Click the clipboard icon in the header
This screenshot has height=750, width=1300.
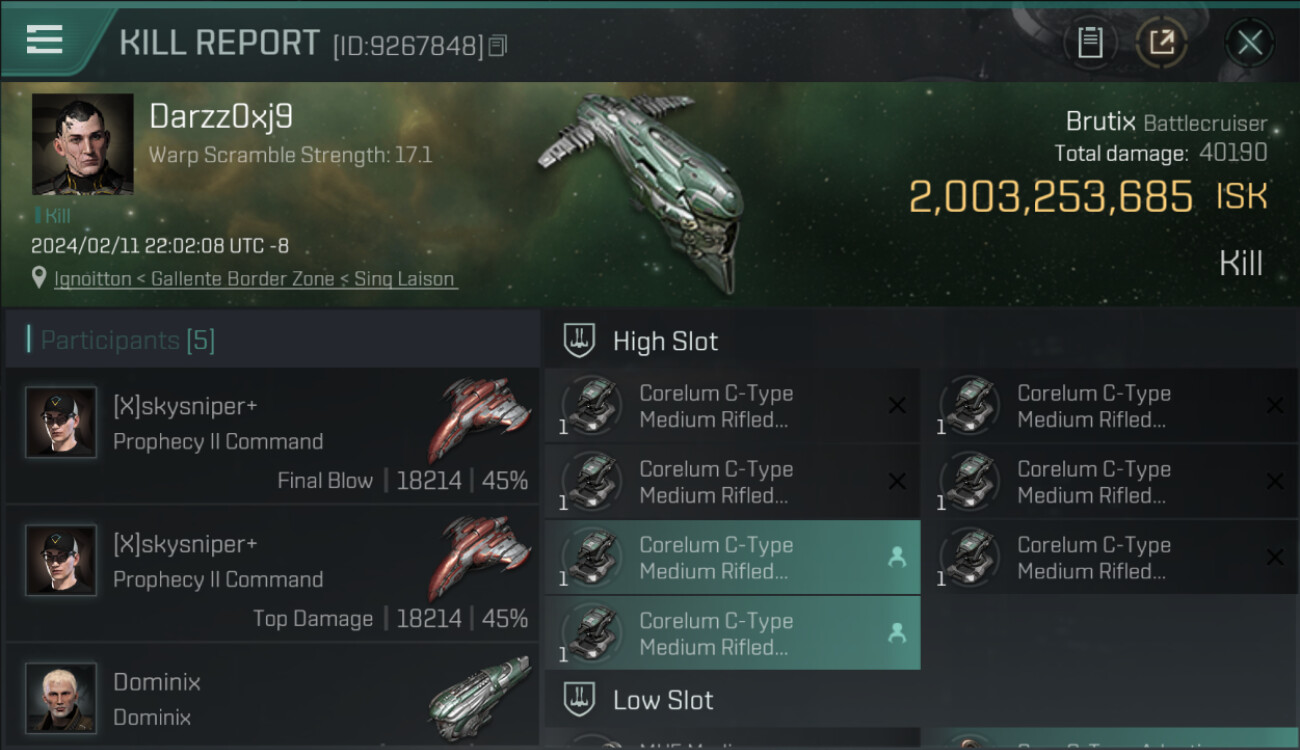1090,43
